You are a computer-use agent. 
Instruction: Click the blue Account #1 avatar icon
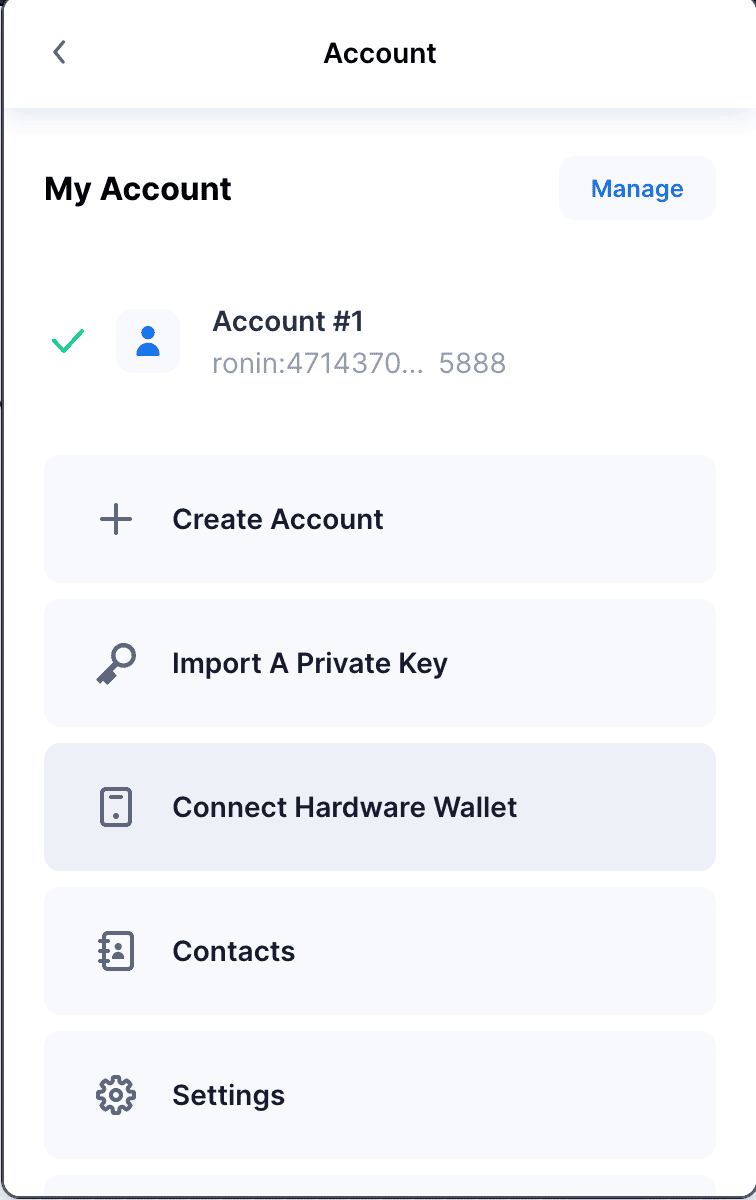pyautogui.click(x=148, y=341)
